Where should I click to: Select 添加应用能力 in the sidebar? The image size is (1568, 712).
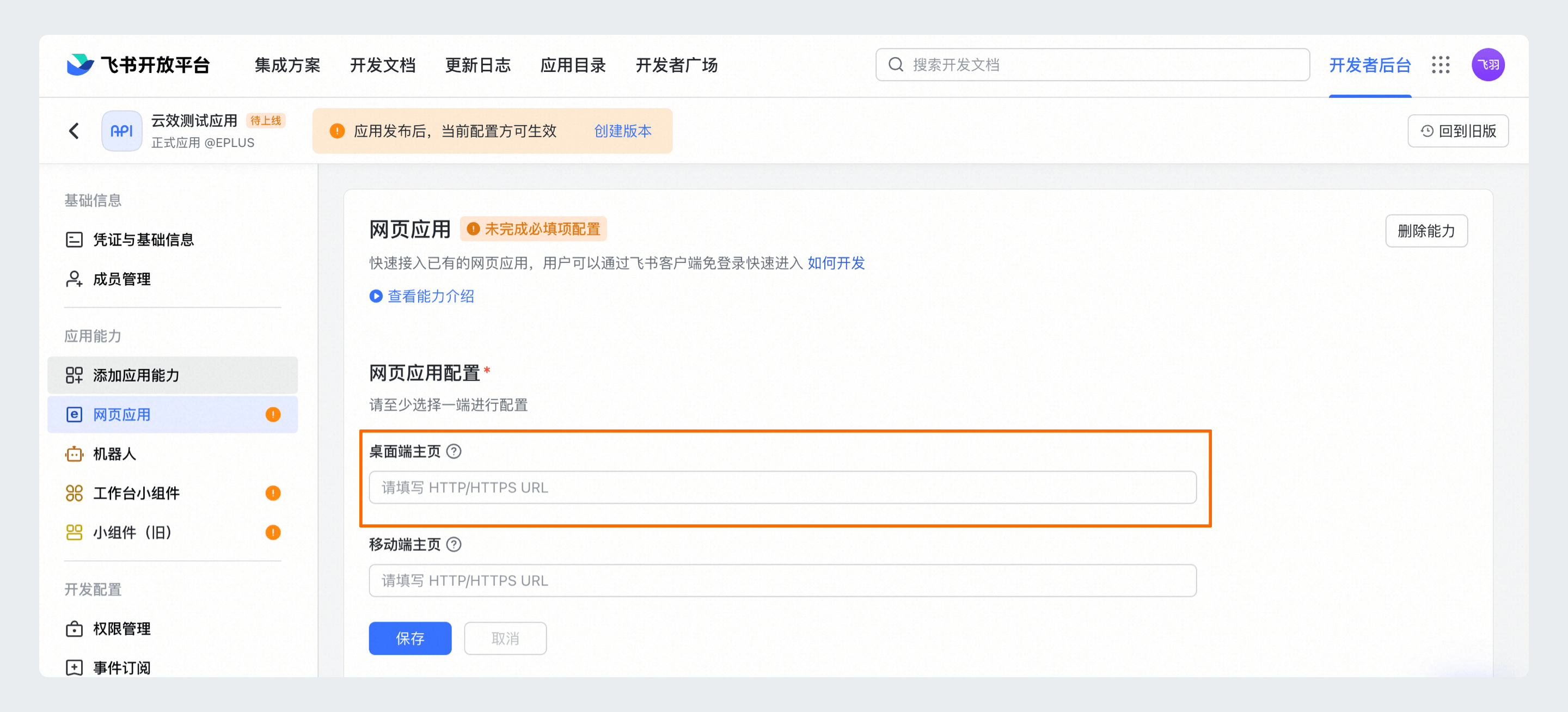173,376
